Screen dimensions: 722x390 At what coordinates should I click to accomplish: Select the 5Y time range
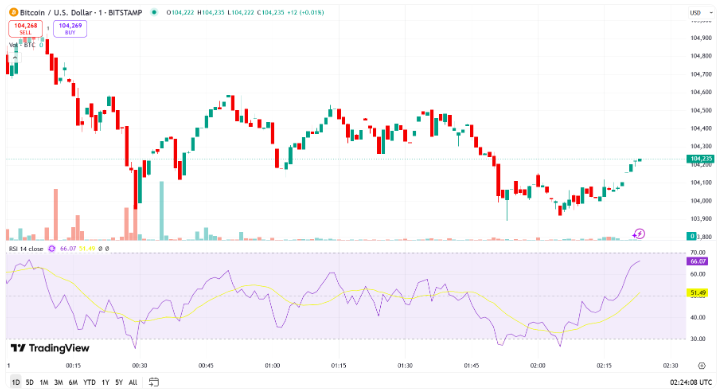point(119,382)
